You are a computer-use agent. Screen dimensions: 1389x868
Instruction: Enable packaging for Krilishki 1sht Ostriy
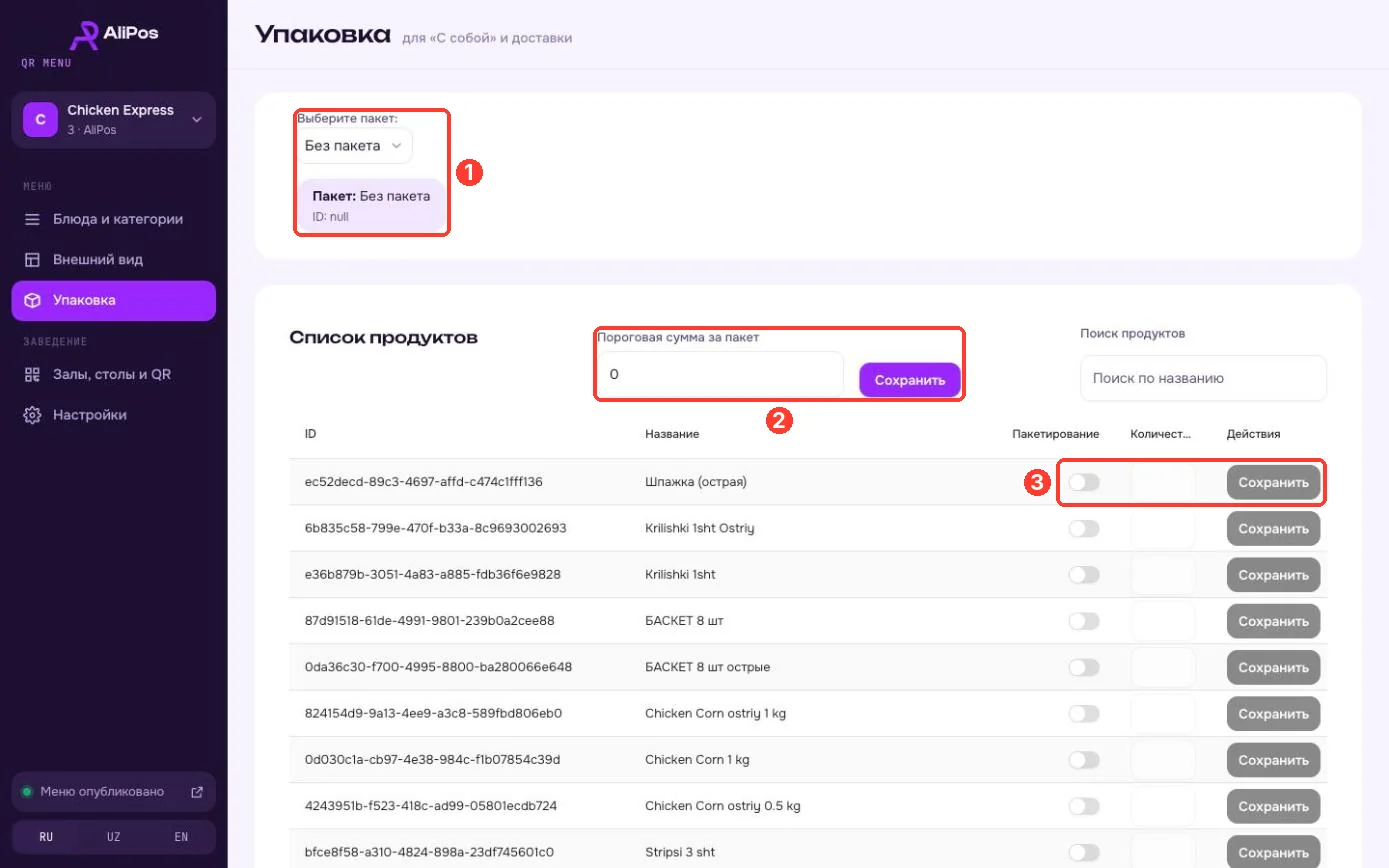1084,528
